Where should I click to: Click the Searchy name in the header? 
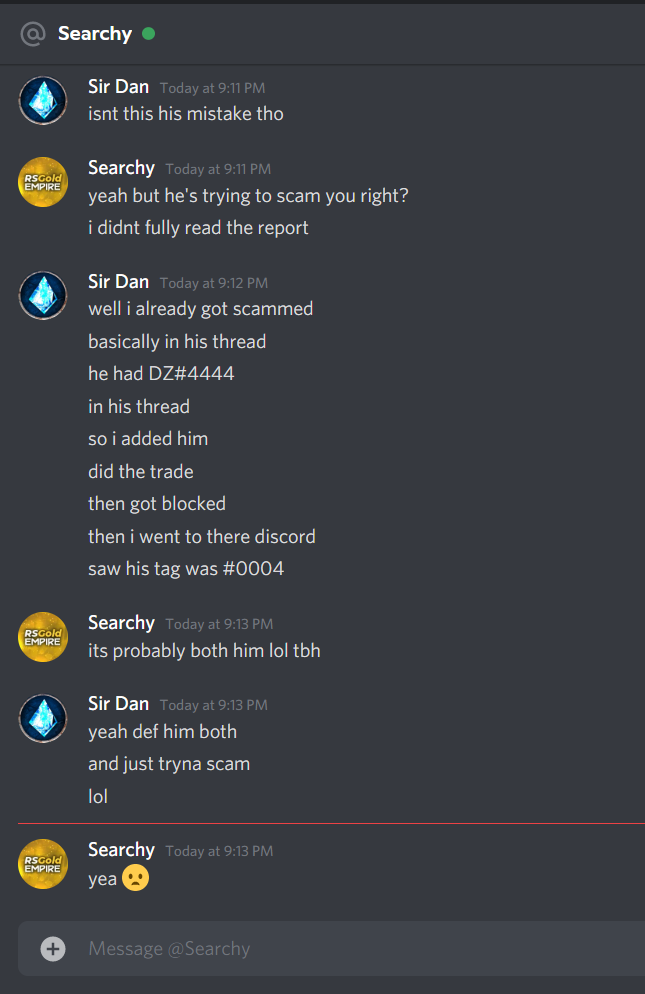coord(95,34)
